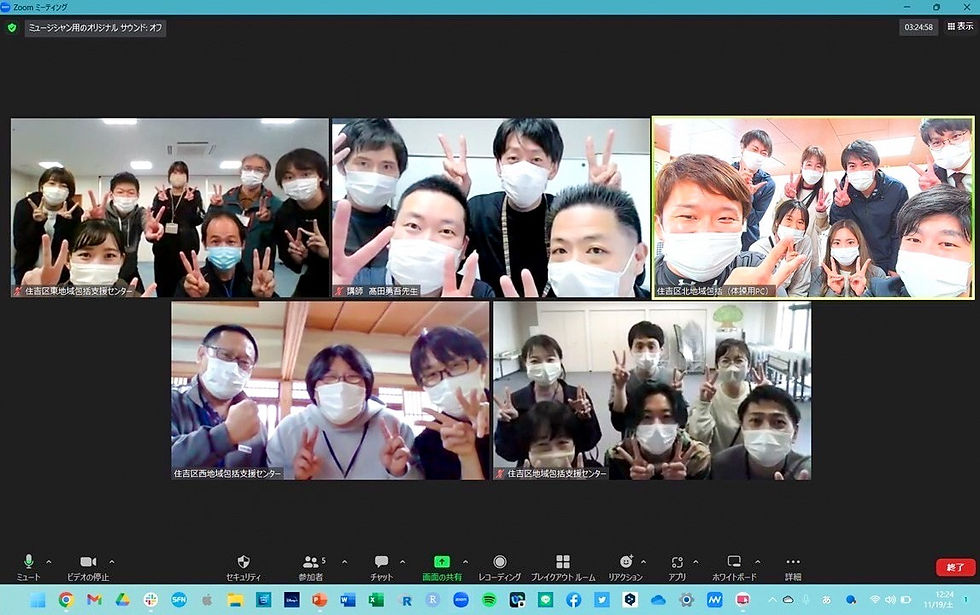Open Spotify from the taskbar
This screenshot has width=980, height=615.
489,600
